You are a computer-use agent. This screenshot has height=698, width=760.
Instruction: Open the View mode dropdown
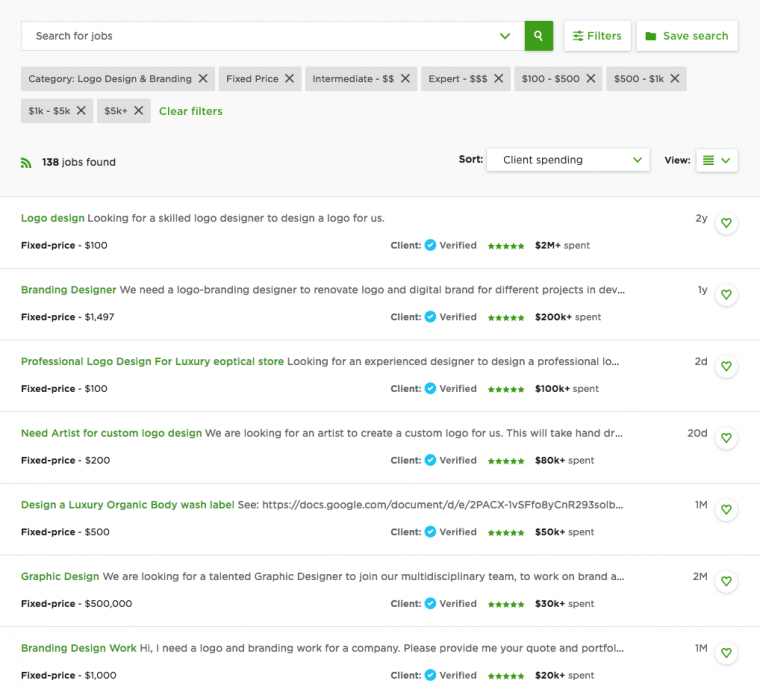(717, 160)
